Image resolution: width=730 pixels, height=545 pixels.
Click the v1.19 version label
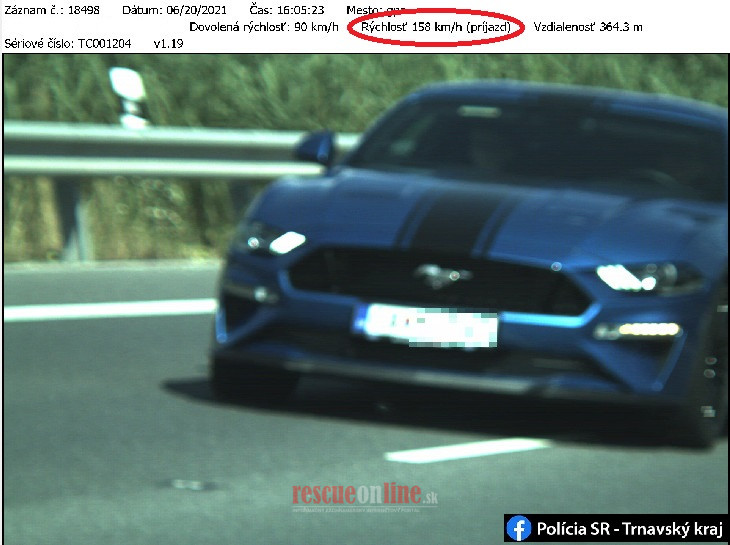168,45
